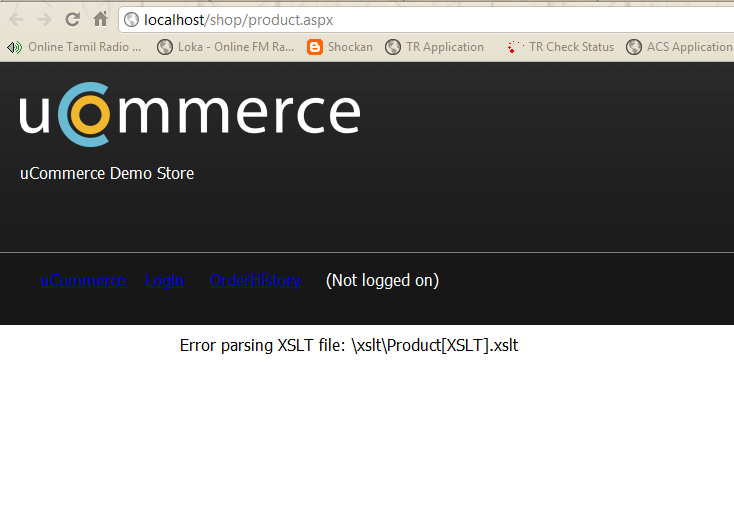
Task: Open the Login link
Action: (x=165, y=280)
